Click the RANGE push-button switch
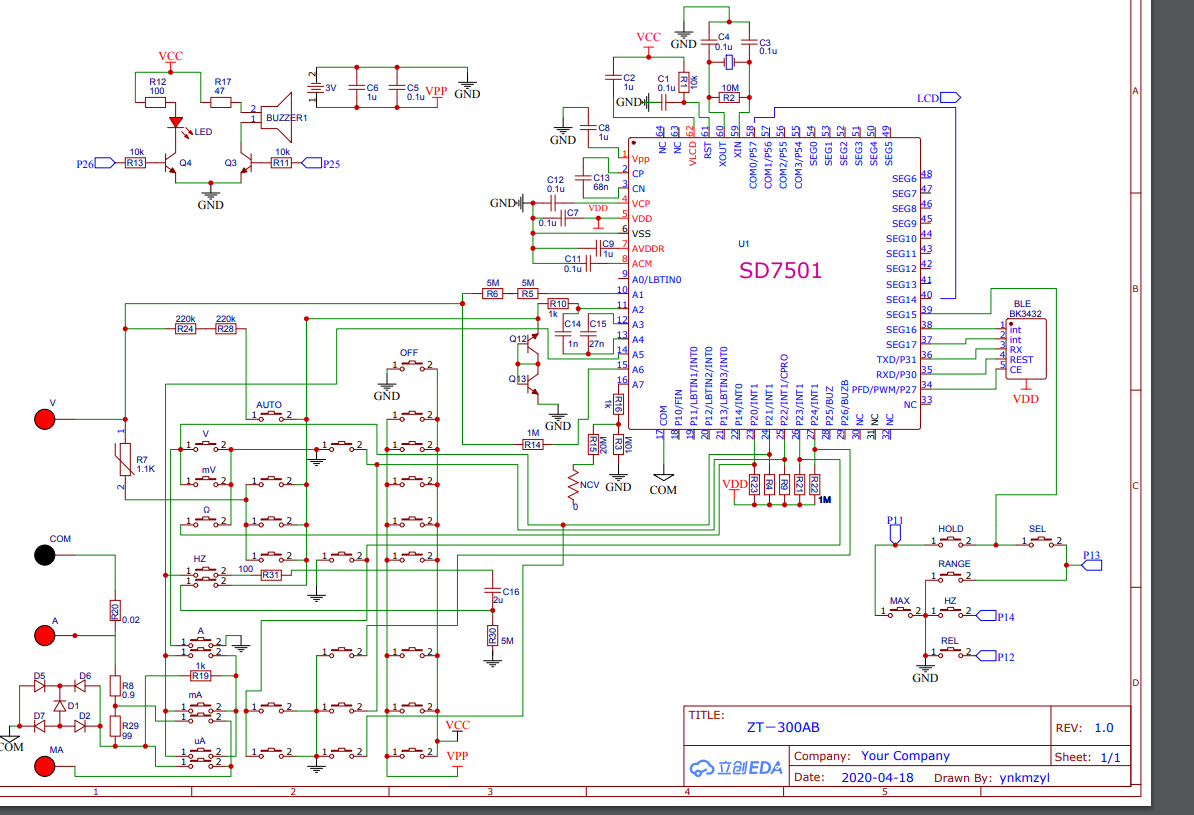 click(x=953, y=577)
